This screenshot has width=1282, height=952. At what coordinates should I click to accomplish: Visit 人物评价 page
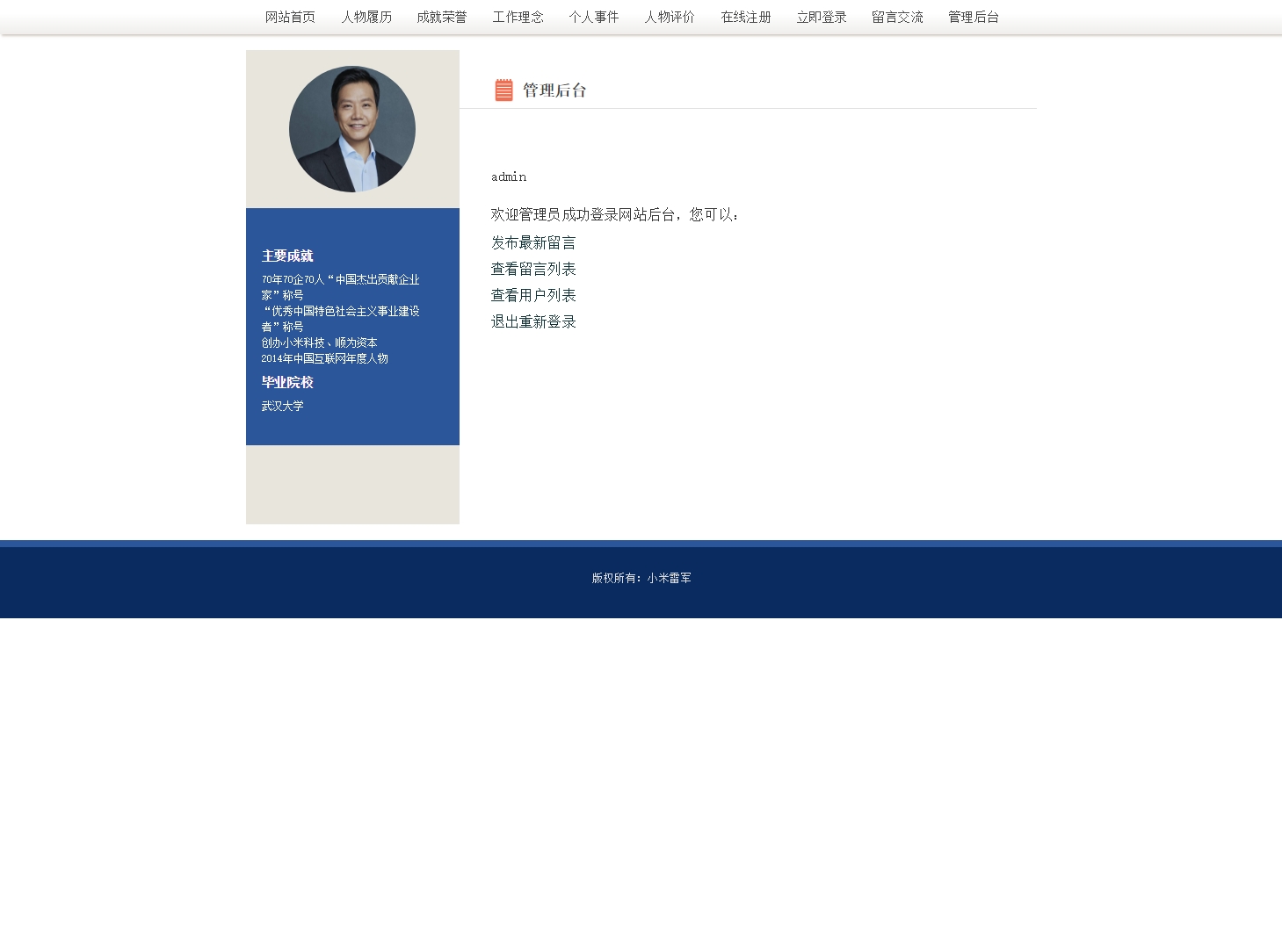click(x=670, y=17)
